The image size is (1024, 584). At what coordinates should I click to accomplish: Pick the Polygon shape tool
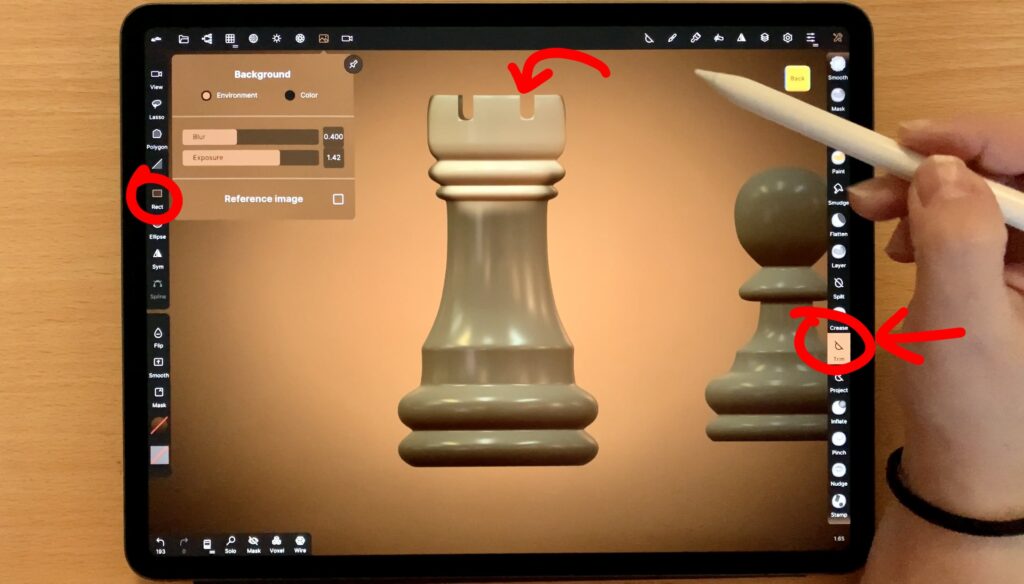coord(157,135)
